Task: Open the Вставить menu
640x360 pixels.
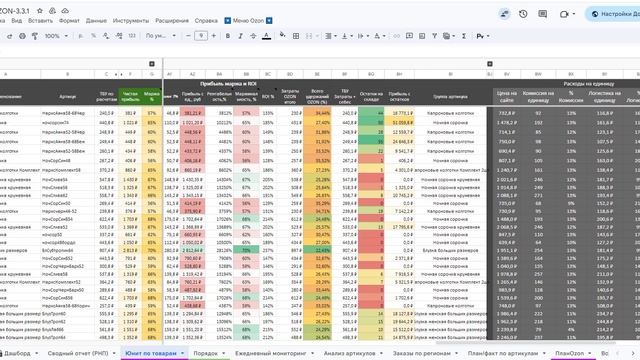Action: 40,21
